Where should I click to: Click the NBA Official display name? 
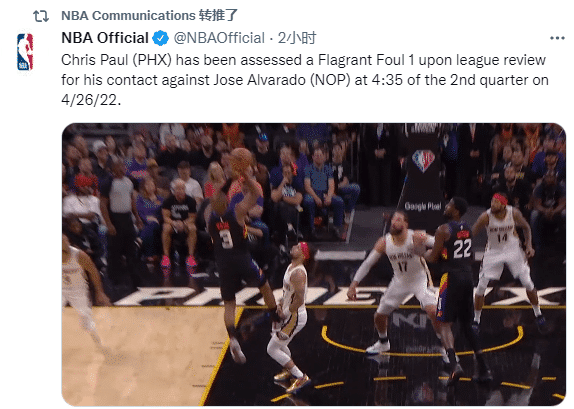105,38
